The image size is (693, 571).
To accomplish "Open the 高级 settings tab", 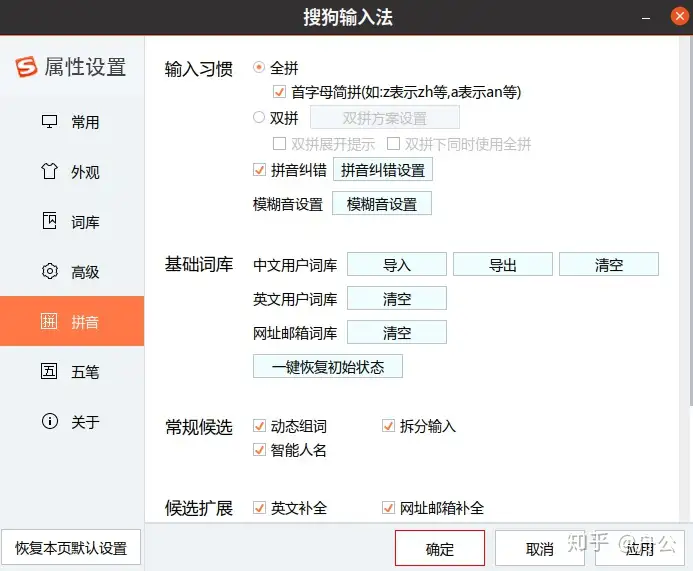I will tap(72, 271).
